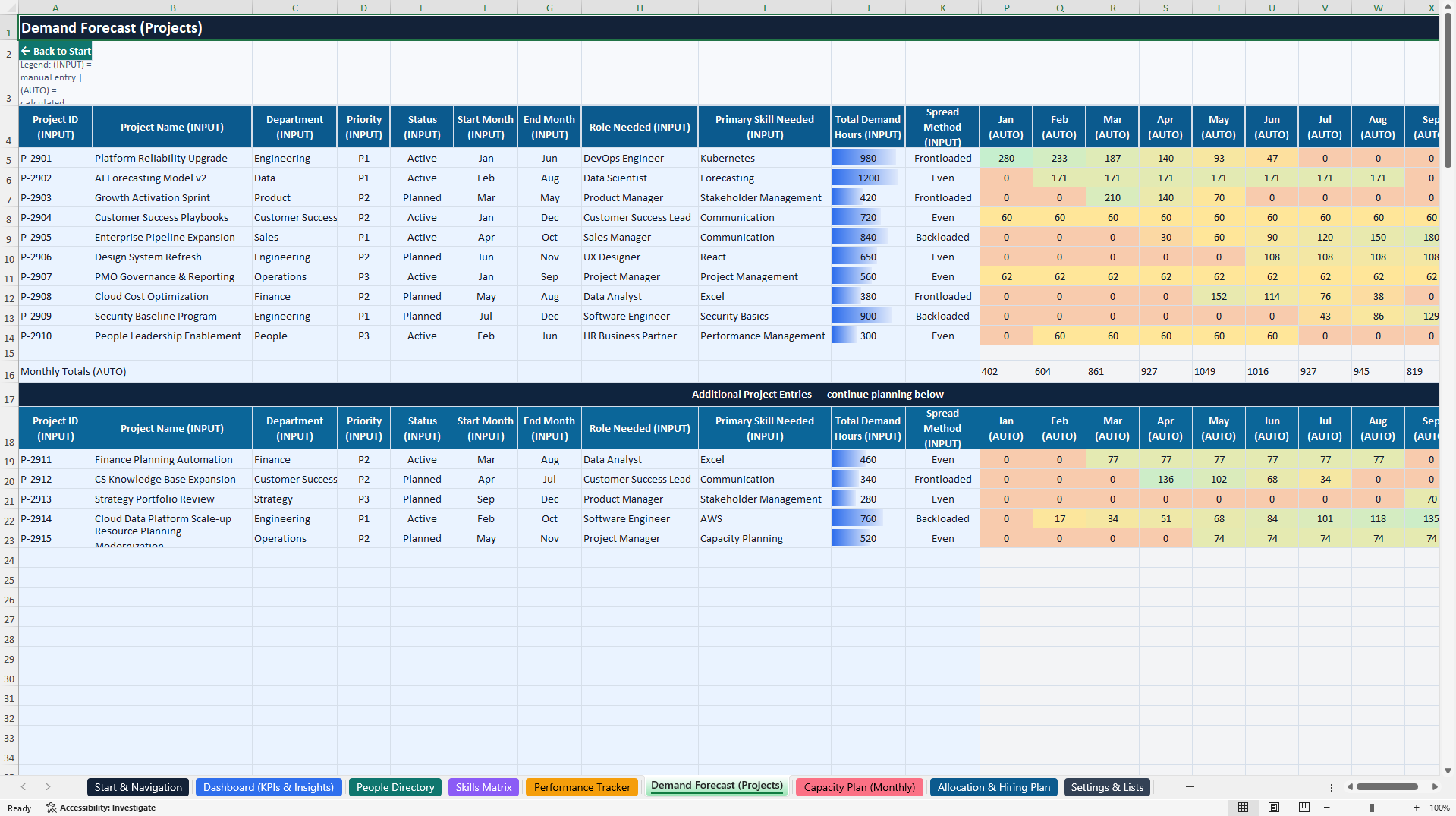The width and height of the screenshot is (1456, 816).
Task: Open sheet tab options three-dot icon
Action: pyautogui.click(x=1331, y=787)
